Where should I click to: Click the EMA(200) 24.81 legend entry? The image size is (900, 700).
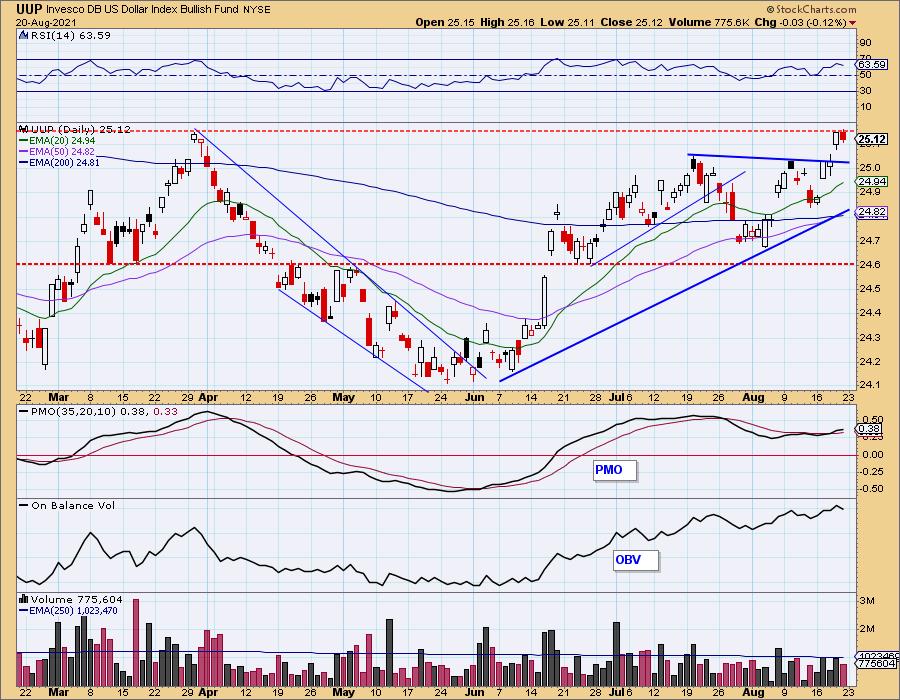tap(60, 162)
